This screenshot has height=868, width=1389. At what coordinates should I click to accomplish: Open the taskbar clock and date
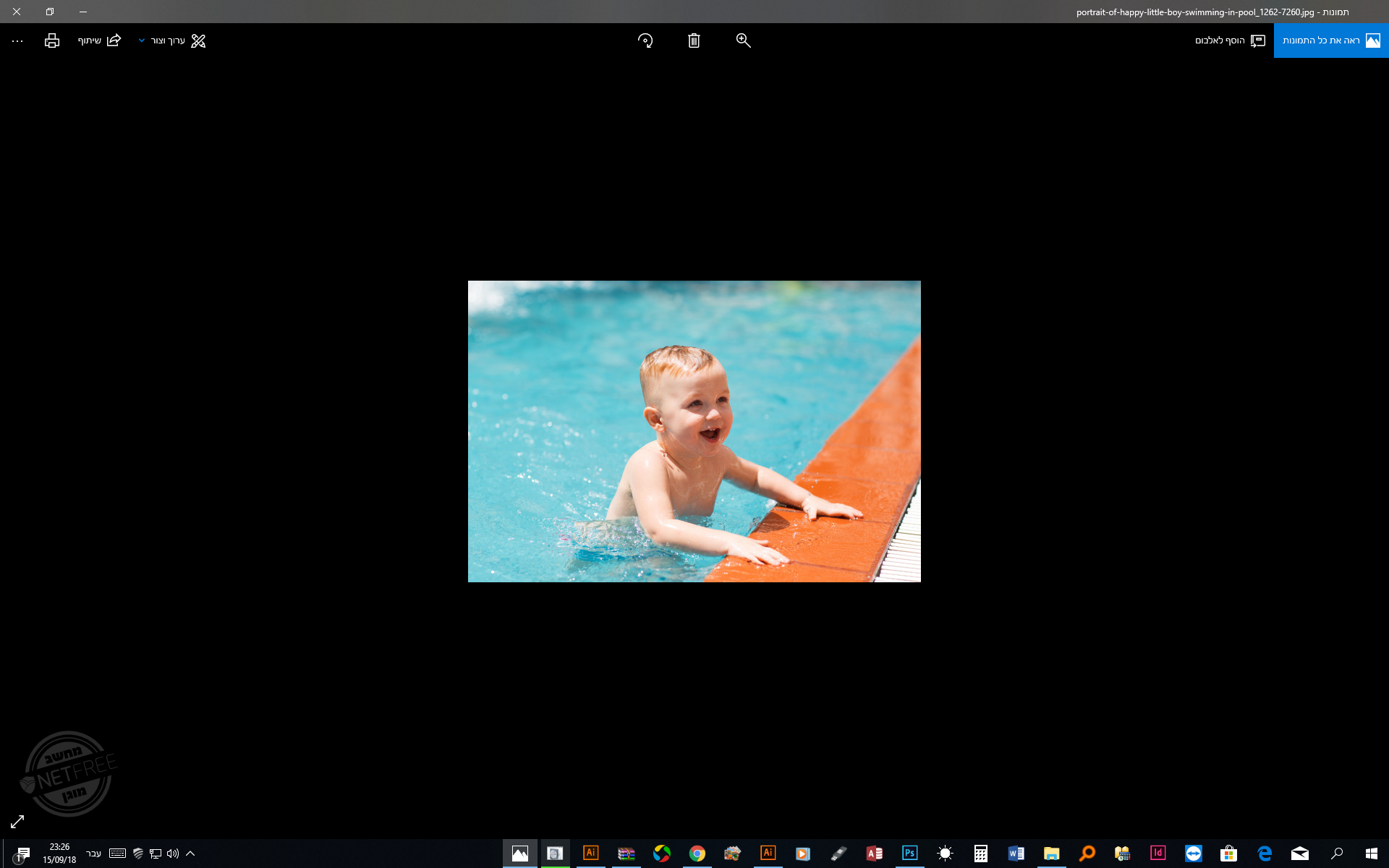(59, 854)
